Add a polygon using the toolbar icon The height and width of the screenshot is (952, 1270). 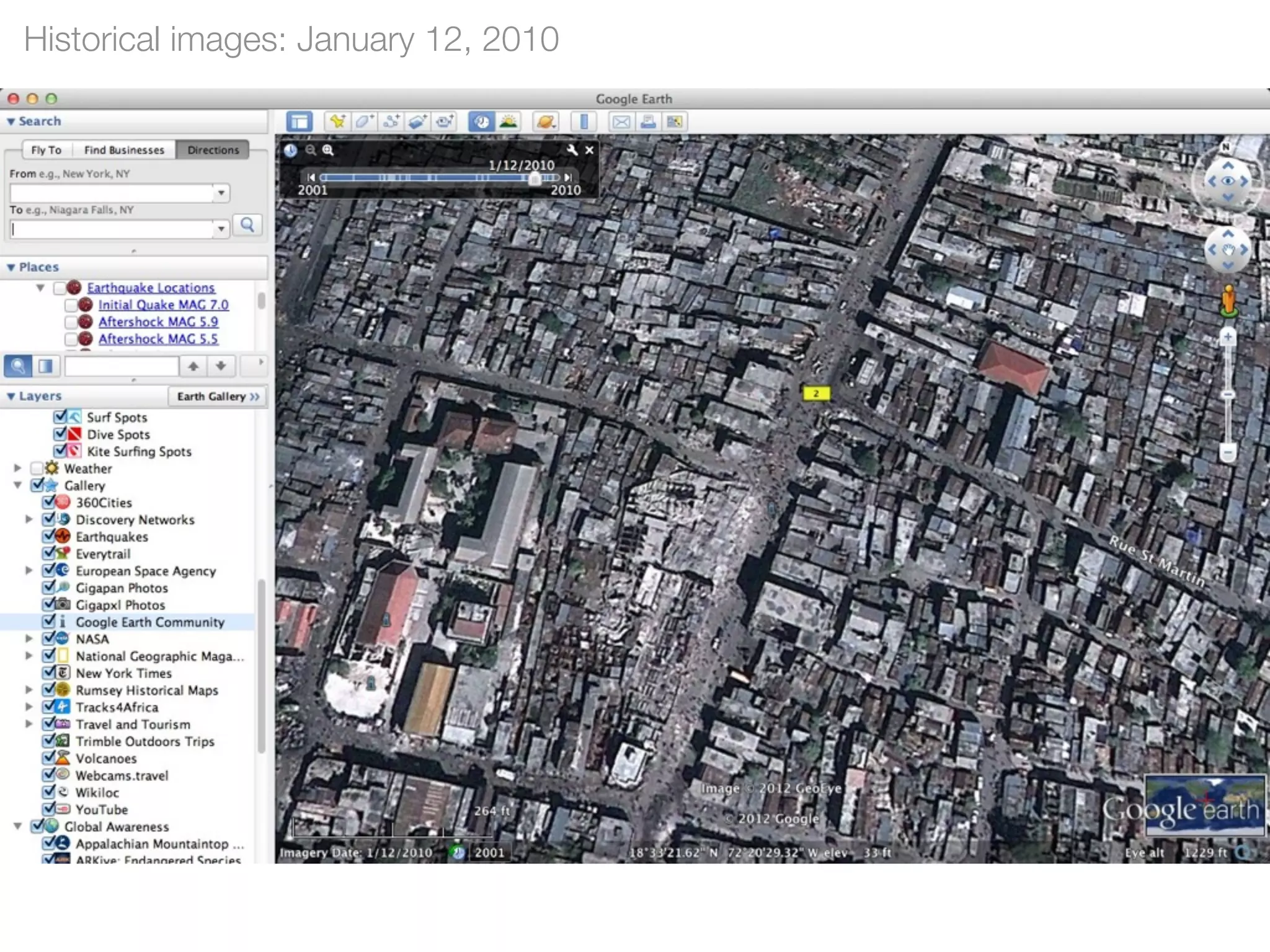[x=364, y=121]
